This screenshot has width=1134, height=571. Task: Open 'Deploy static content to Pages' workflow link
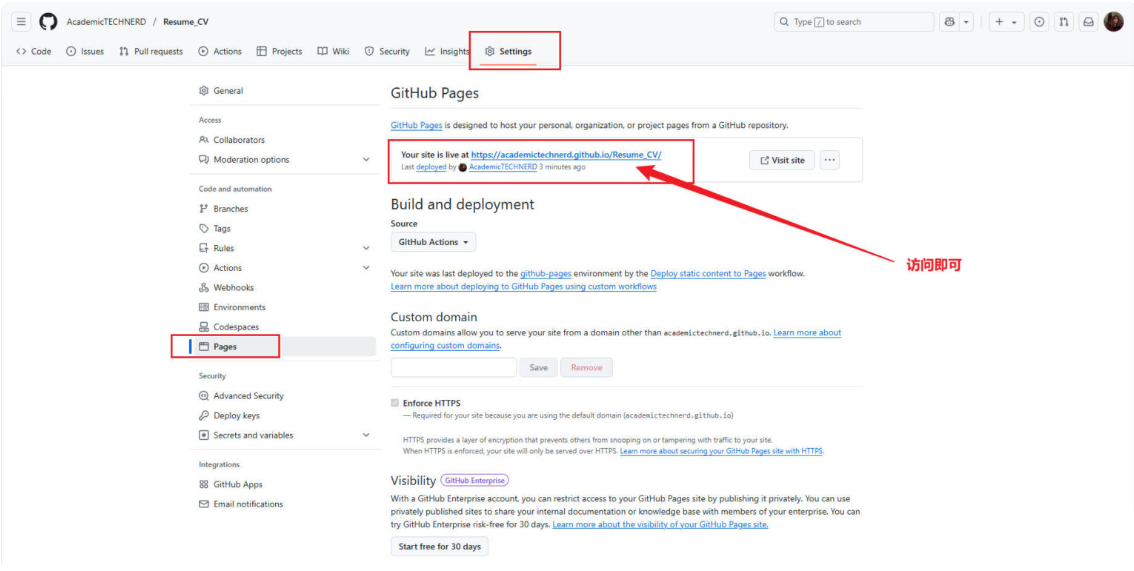pyautogui.click(x=708, y=274)
